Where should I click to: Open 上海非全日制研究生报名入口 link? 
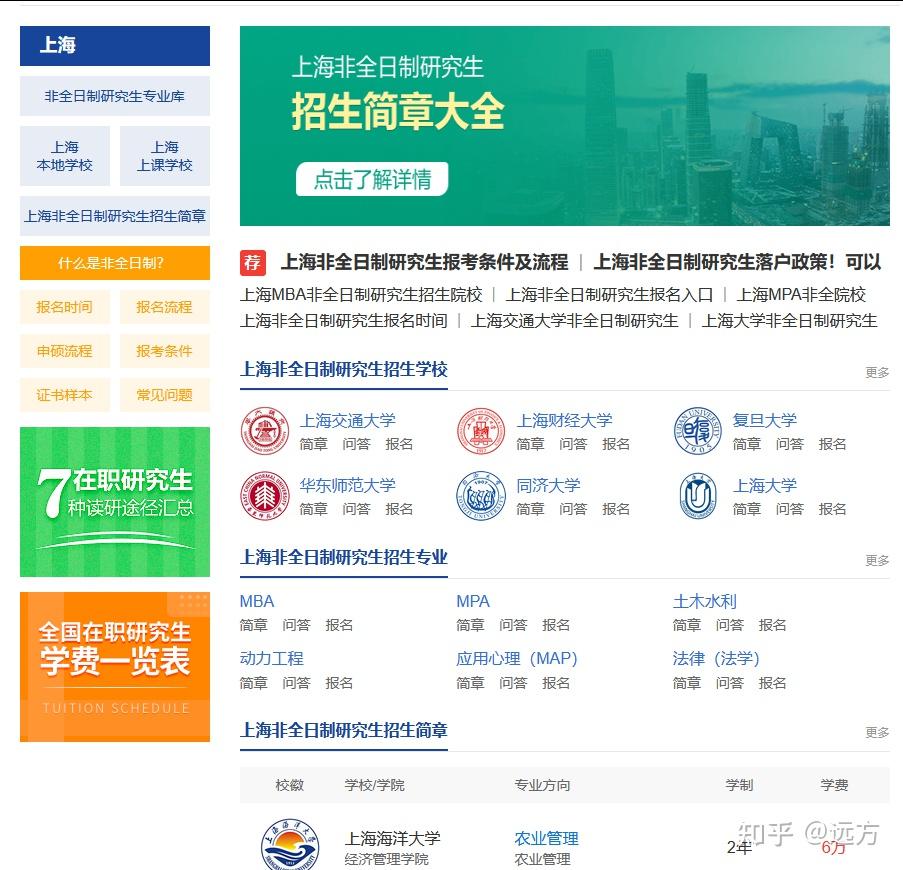tap(609, 295)
